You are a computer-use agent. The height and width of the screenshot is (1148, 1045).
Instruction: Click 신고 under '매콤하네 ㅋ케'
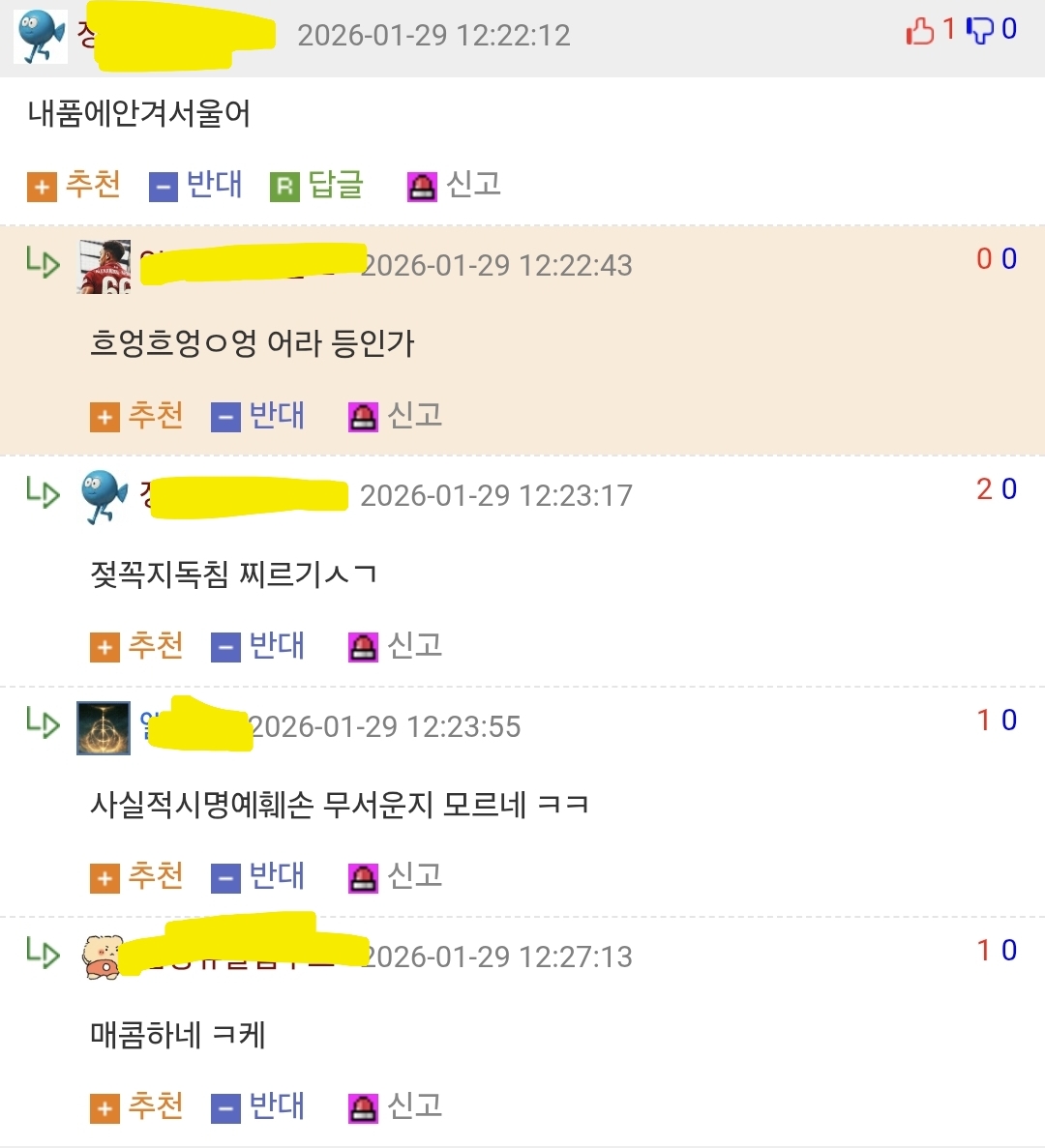pos(396,1106)
